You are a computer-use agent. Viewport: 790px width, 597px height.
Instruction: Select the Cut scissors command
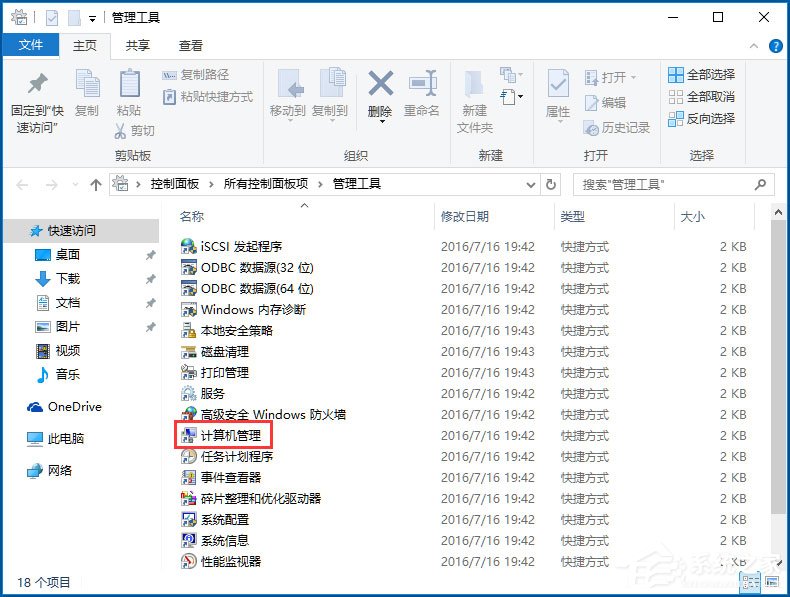(x=135, y=131)
